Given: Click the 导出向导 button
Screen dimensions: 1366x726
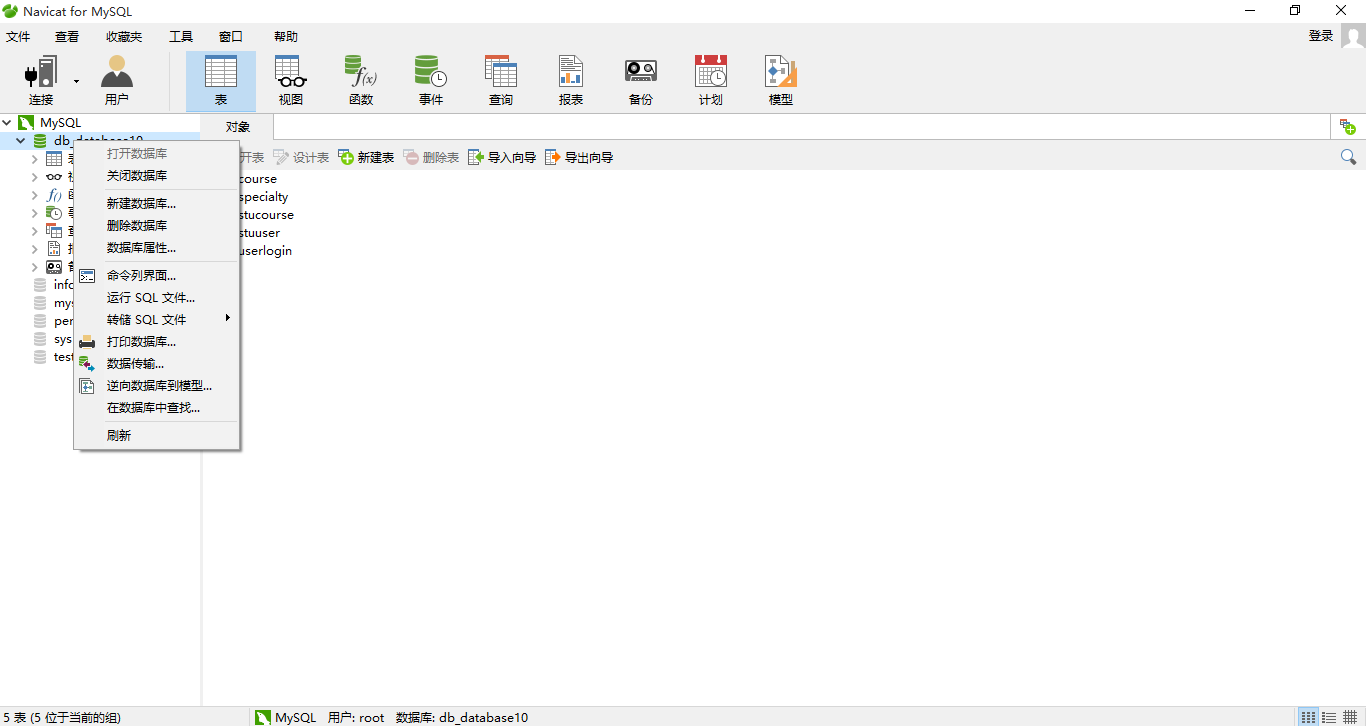Looking at the screenshot, I should point(579,158).
